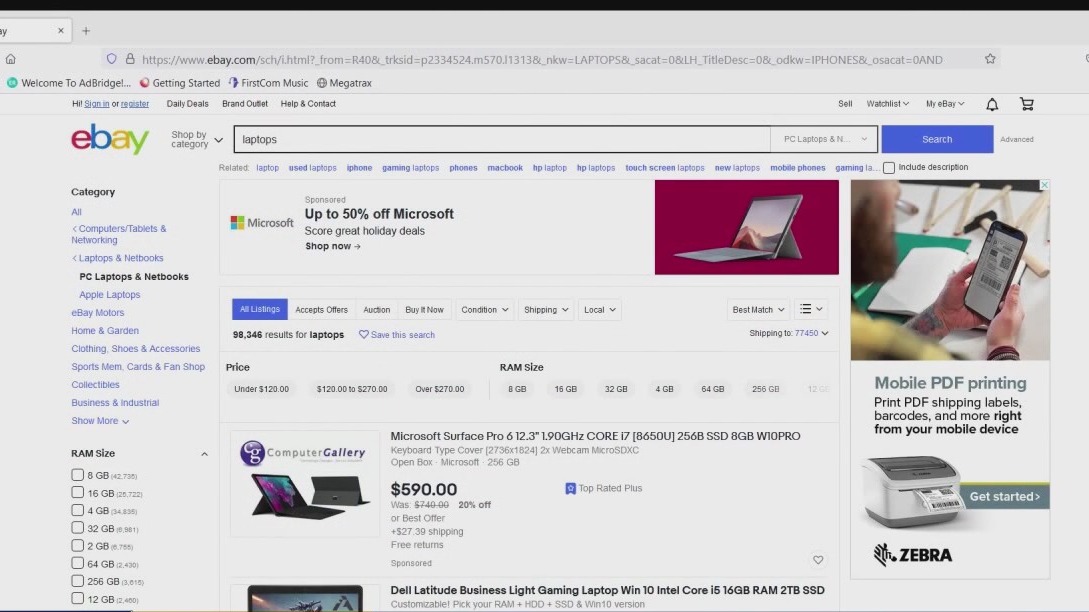The width and height of the screenshot is (1089, 612).
Task: Click the laptops search input field
Action: (x=500, y=139)
